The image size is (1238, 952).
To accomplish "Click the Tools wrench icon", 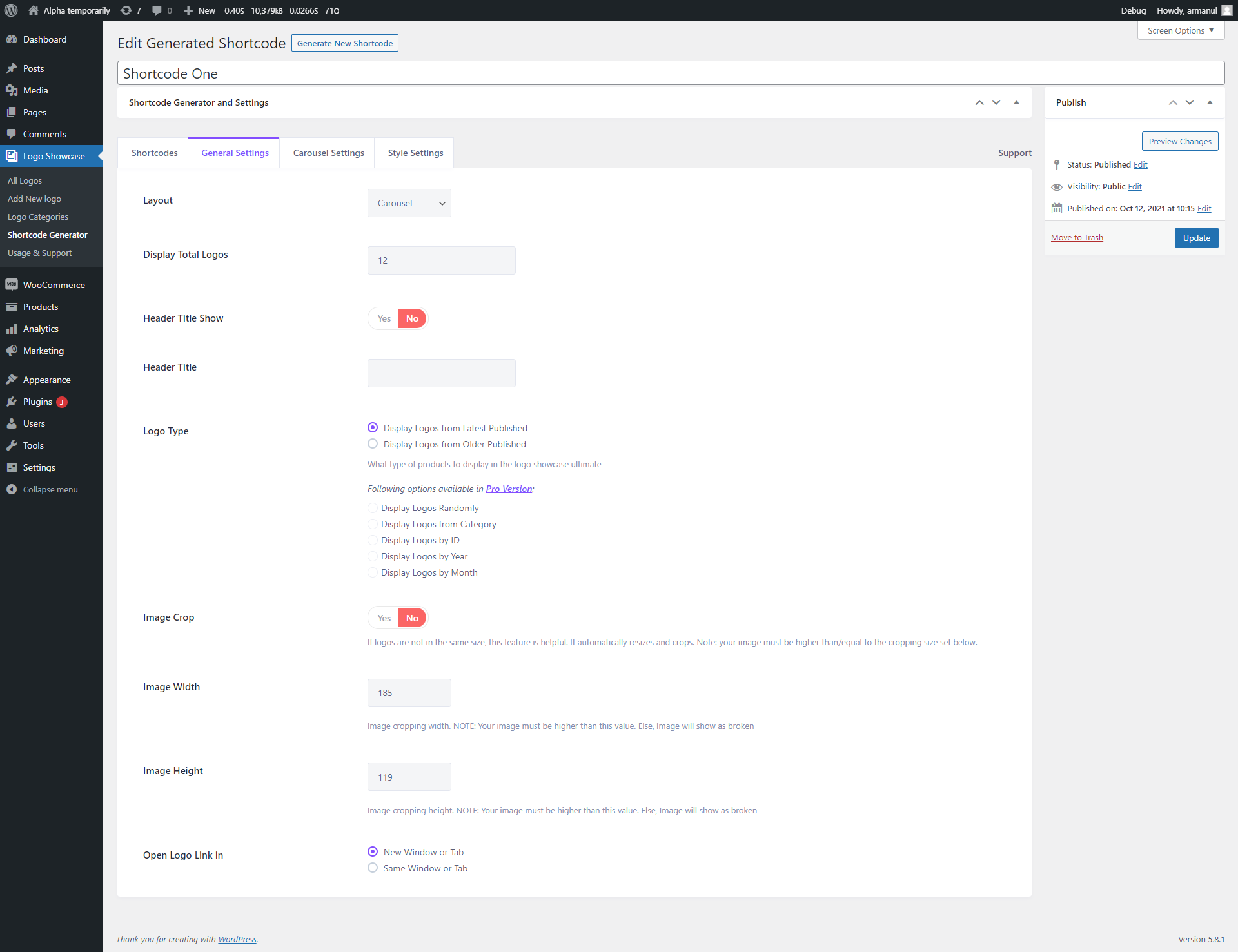I will pos(12,445).
